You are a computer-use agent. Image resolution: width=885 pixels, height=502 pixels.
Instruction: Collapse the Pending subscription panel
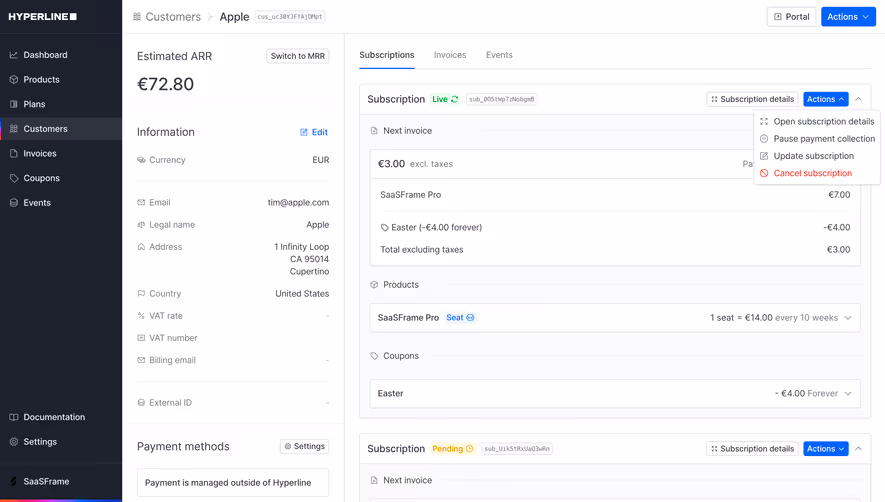pos(858,448)
